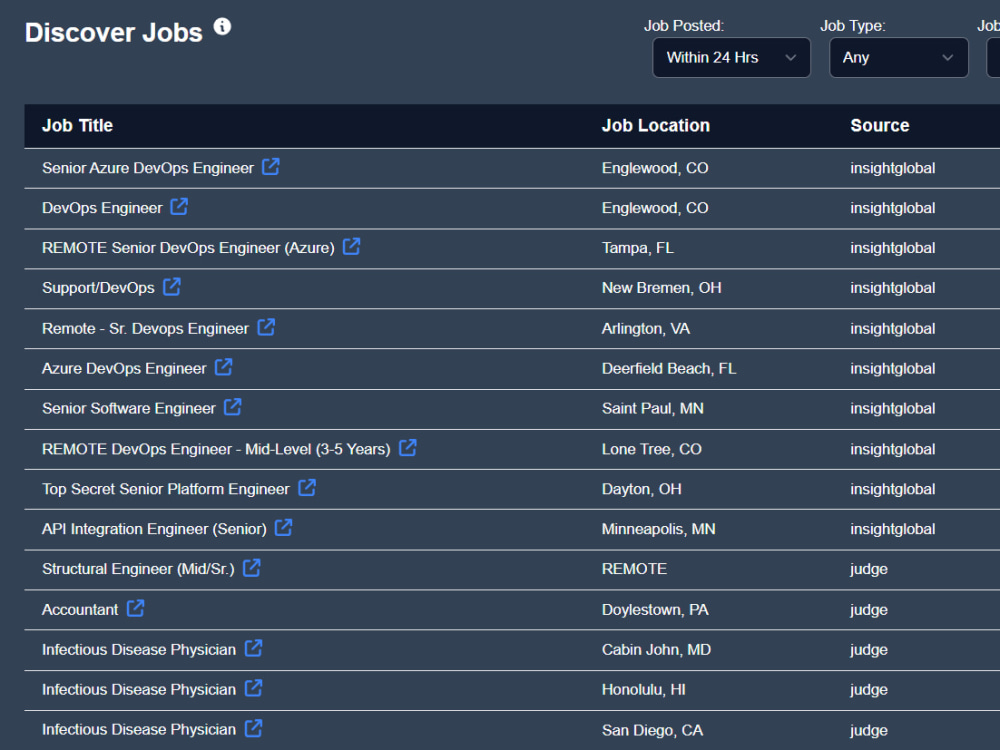Select the Honolulu, HI location cell

coord(643,690)
